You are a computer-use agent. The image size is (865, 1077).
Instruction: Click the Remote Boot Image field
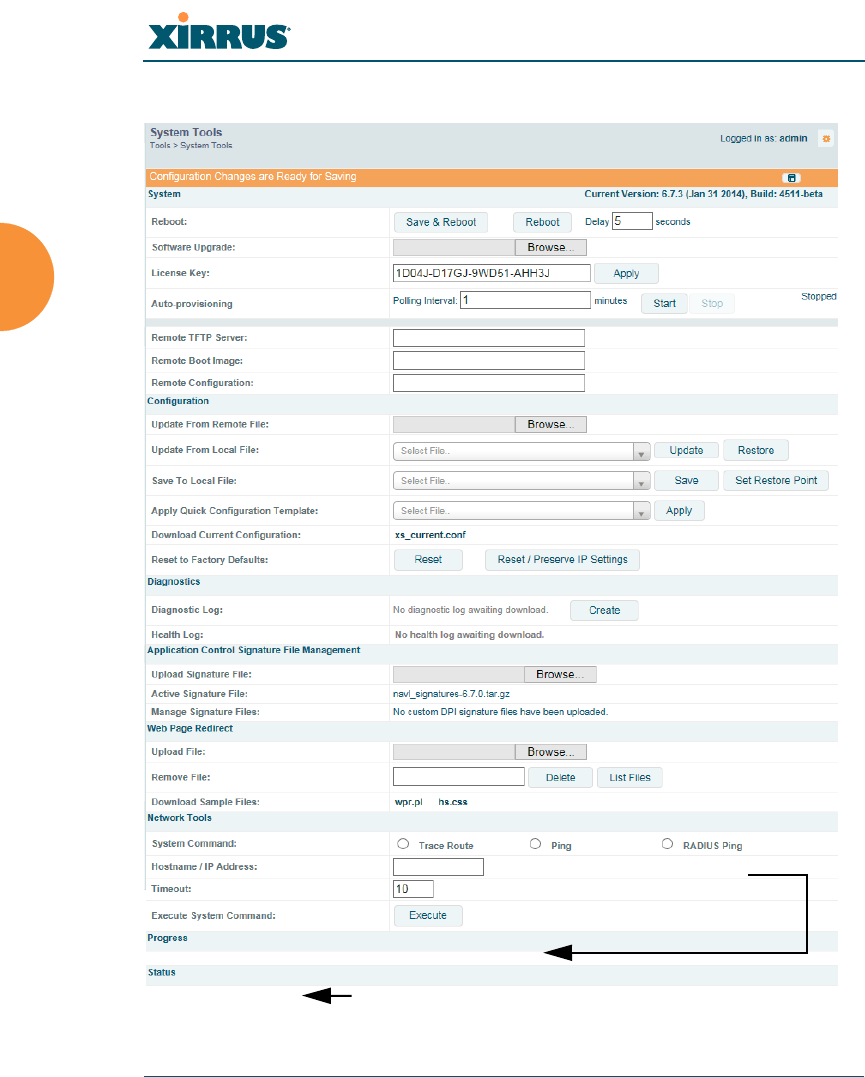[488, 361]
